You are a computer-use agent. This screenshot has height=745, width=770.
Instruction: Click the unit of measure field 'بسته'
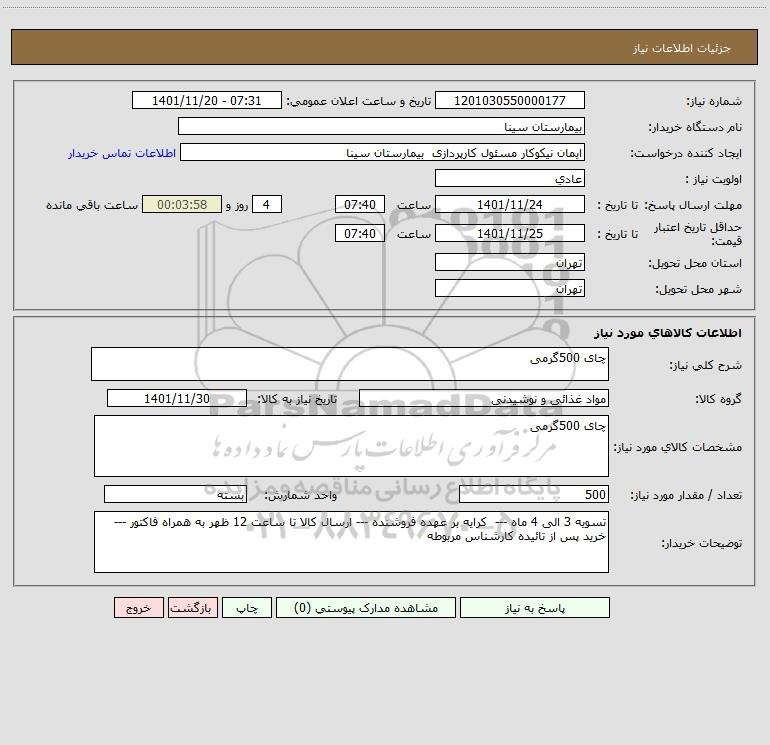[x=175, y=494]
